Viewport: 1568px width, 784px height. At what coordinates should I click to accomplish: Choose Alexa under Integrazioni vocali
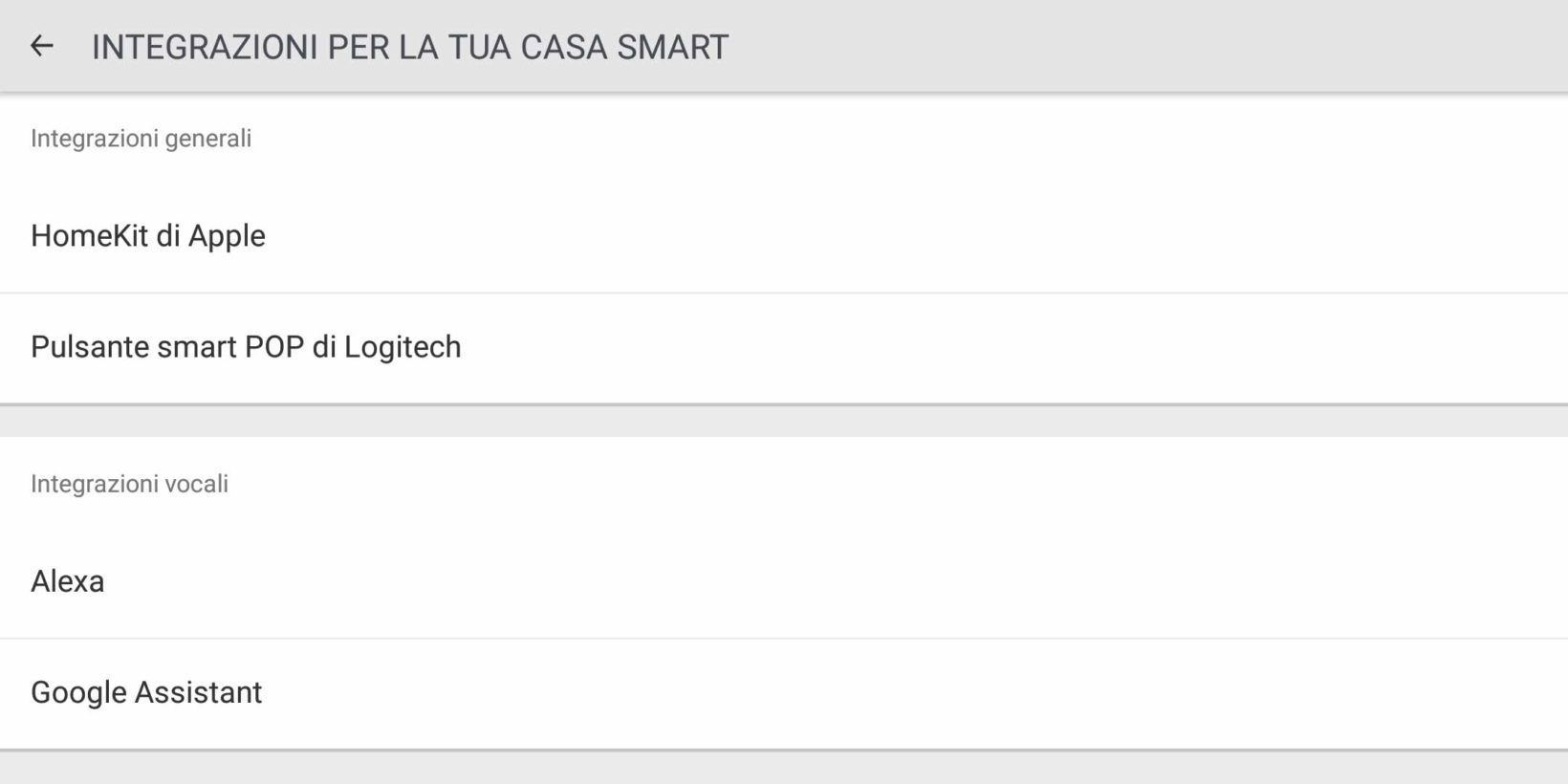68,581
